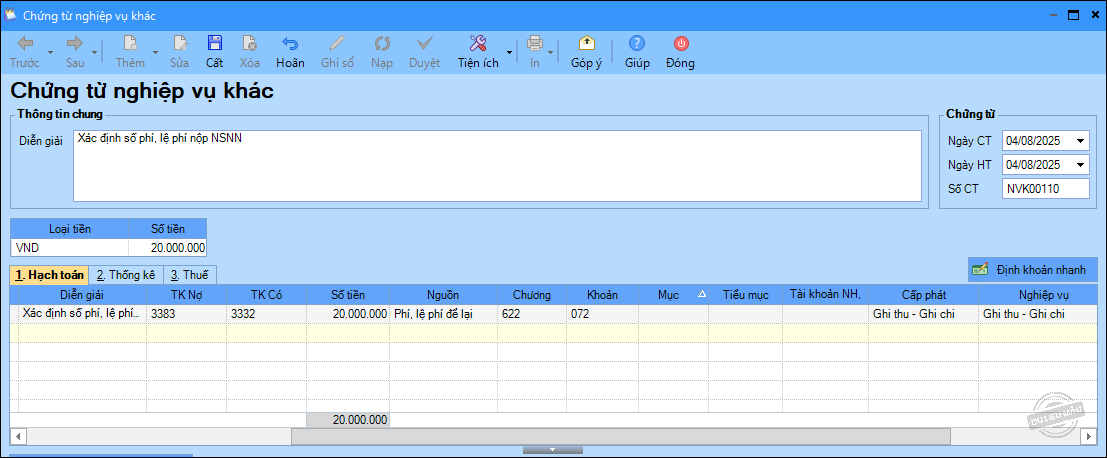Maximize the window

click(x=1073, y=15)
